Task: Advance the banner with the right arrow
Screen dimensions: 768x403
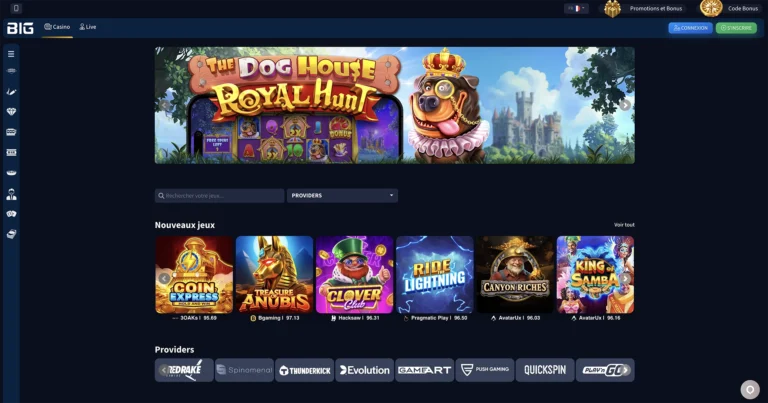Action: (624, 105)
